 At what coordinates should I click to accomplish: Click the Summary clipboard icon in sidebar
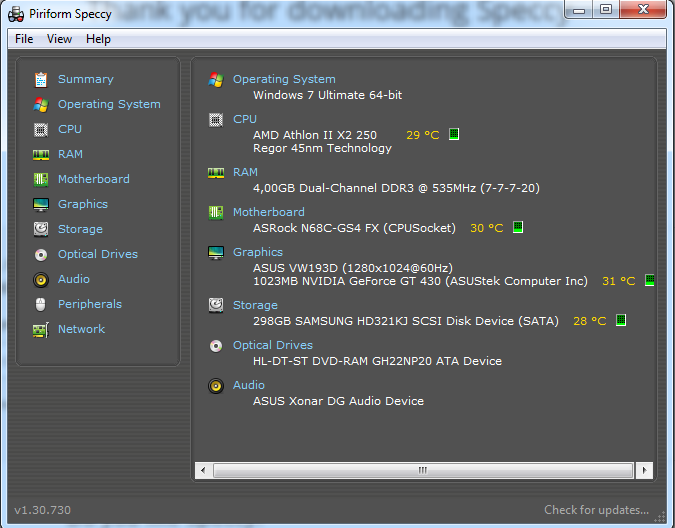[41, 79]
